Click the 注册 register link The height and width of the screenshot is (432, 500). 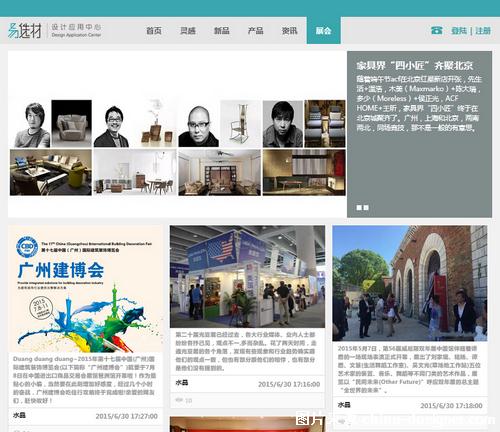coord(483,31)
